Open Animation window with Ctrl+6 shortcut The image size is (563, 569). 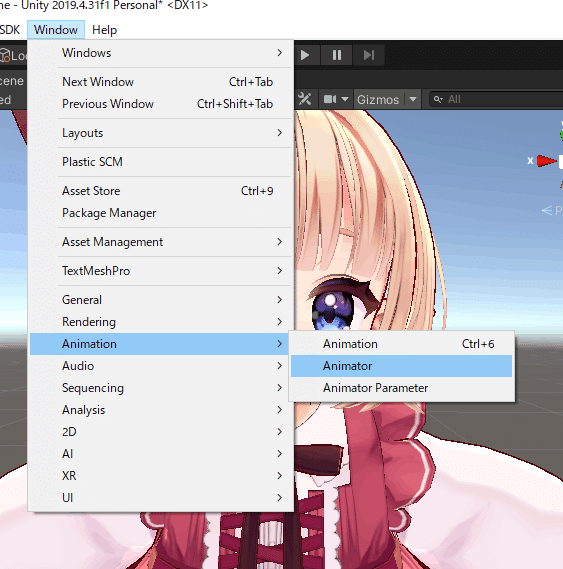pos(401,344)
